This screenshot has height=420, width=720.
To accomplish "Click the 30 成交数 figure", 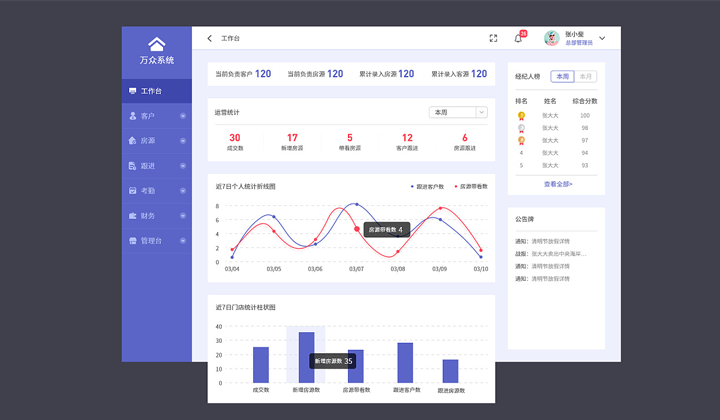I will (235, 142).
